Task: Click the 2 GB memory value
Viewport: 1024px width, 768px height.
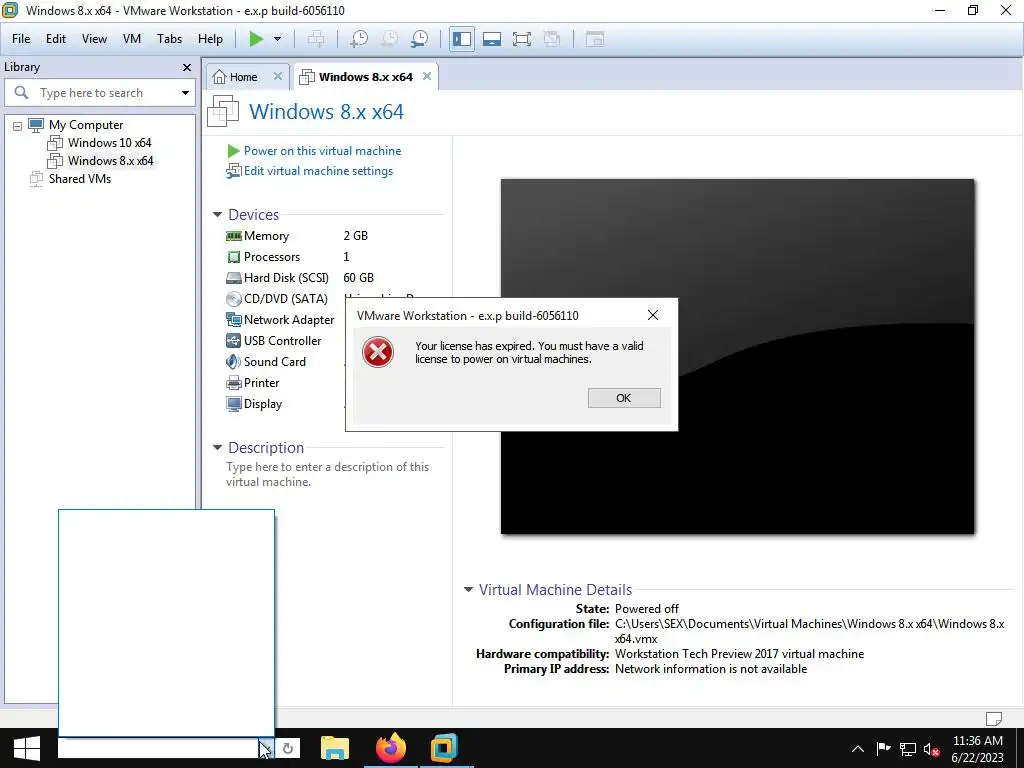Action: pyautogui.click(x=355, y=236)
